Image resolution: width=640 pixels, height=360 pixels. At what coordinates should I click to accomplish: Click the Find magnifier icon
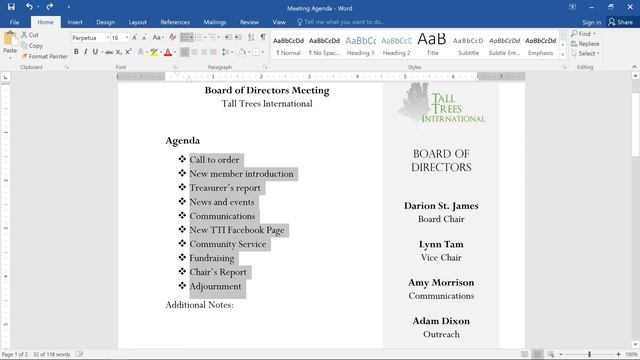click(x=574, y=33)
